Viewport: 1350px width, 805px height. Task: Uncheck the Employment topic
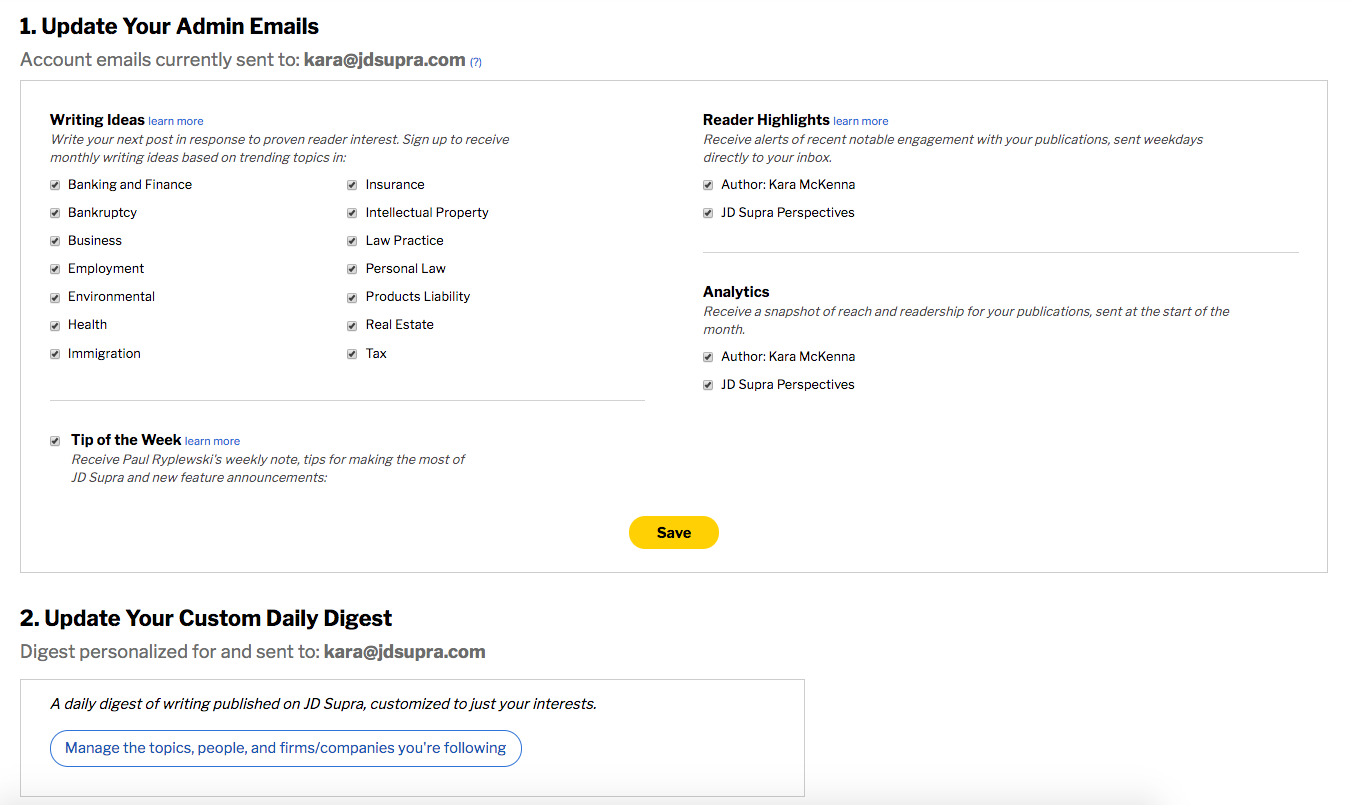pos(55,269)
